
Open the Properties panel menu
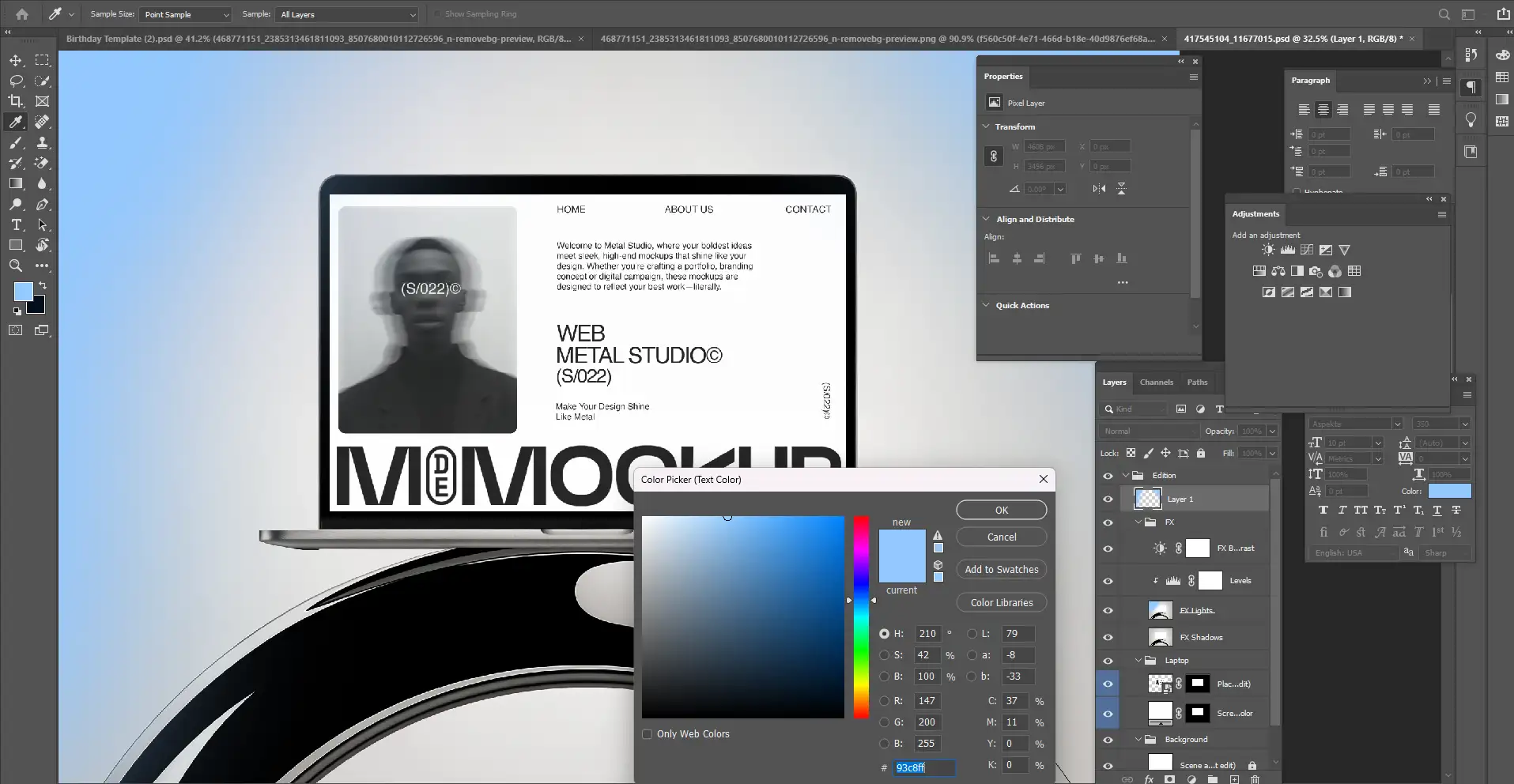1194,77
